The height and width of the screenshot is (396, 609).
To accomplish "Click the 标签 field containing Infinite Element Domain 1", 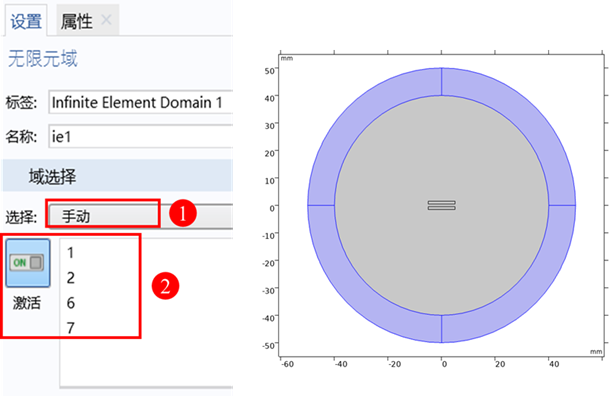I will pyautogui.click(x=141, y=102).
